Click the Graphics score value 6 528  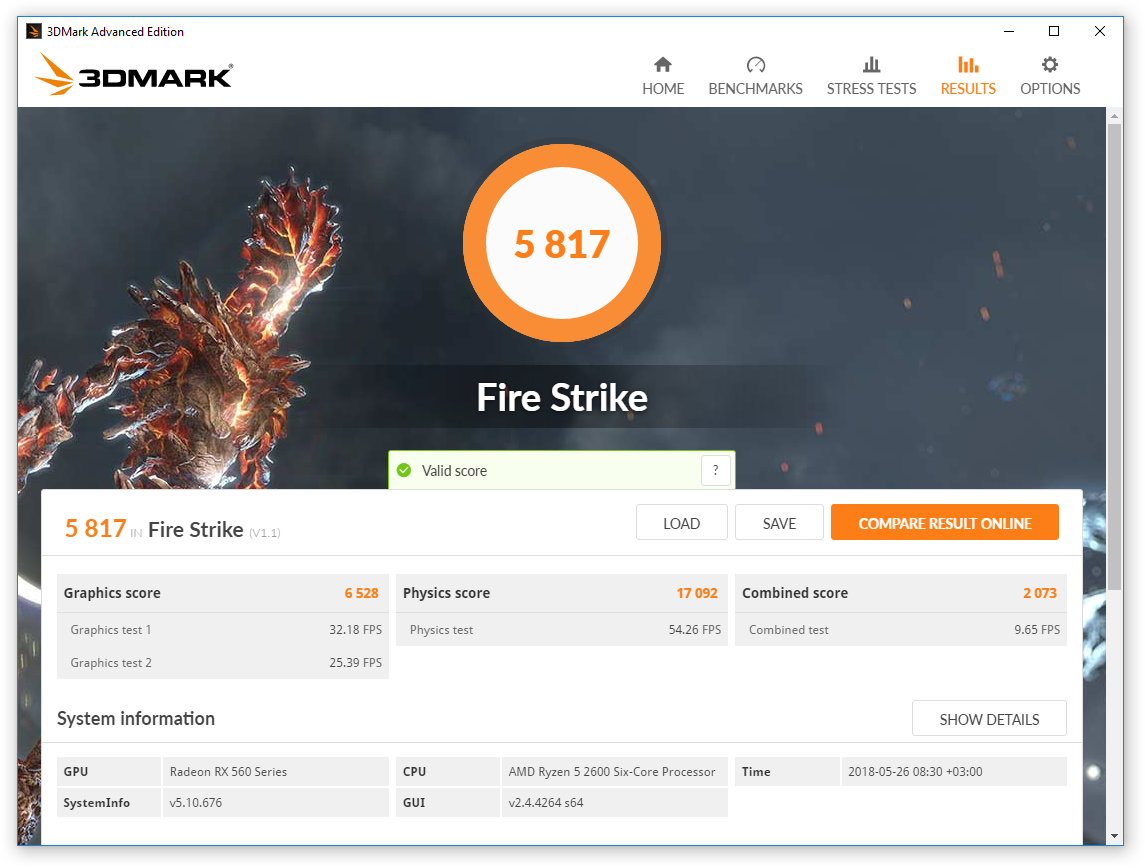(361, 593)
